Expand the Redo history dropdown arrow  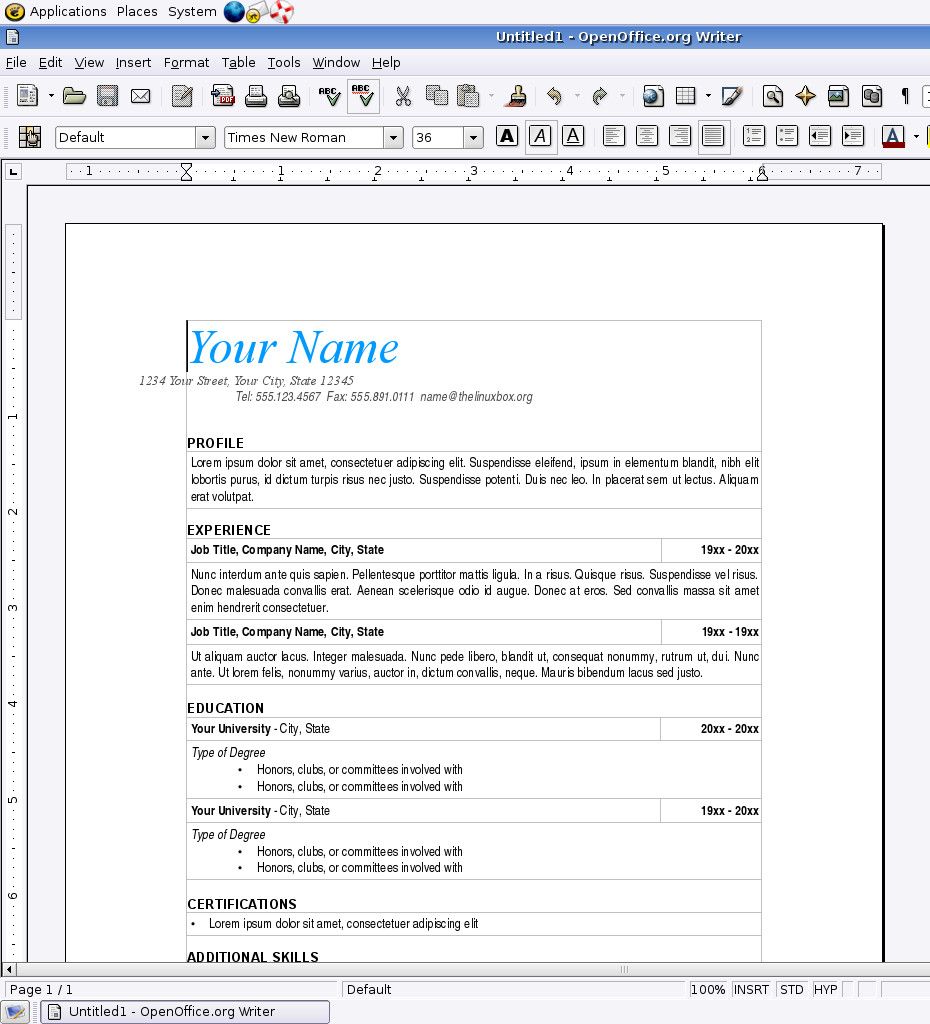click(x=622, y=97)
